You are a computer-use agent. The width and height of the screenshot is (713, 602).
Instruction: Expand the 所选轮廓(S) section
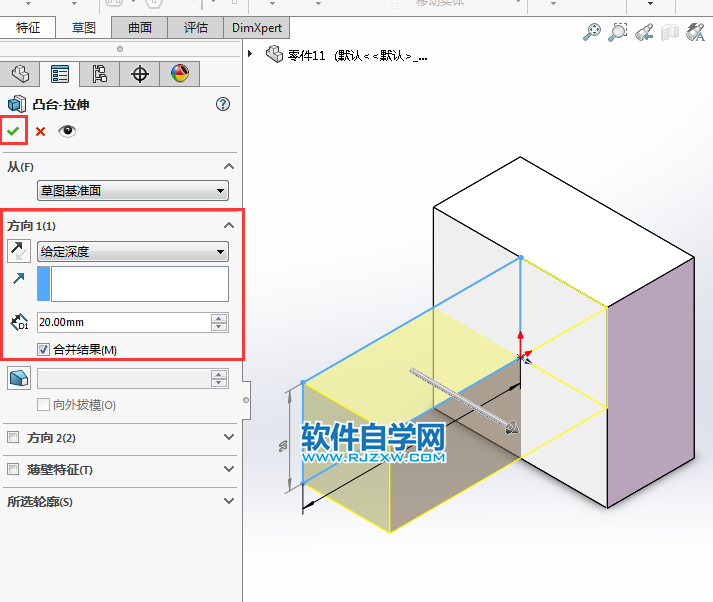coord(229,501)
